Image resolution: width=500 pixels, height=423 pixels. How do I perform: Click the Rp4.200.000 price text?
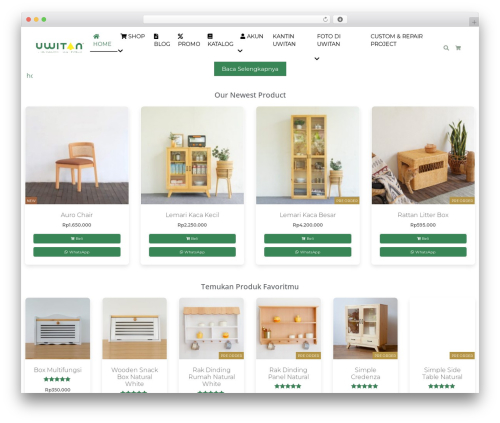pyautogui.click(x=308, y=225)
